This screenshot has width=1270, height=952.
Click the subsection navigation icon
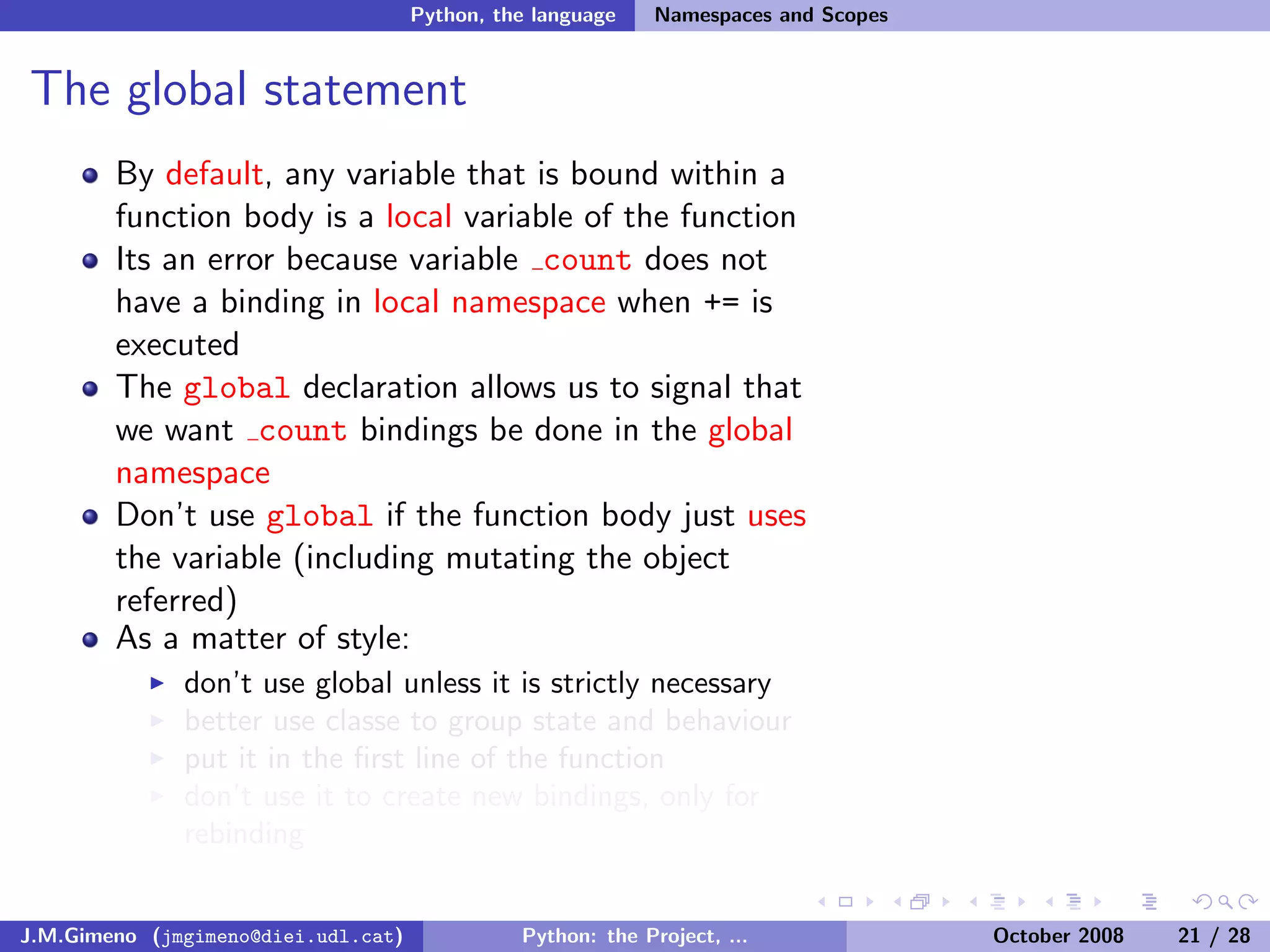[x=998, y=902]
